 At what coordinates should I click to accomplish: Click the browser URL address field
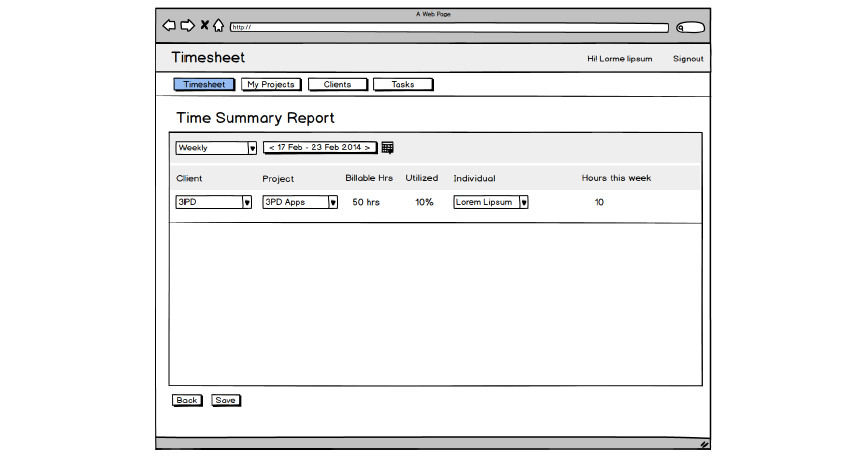click(449, 28)
